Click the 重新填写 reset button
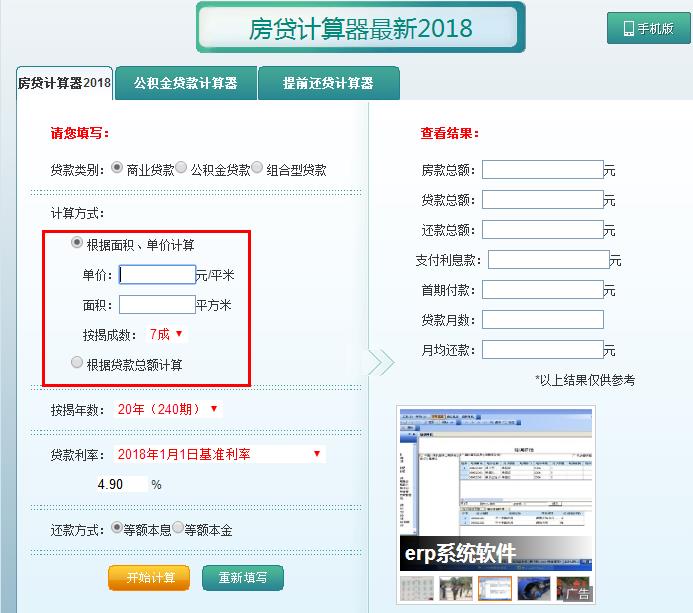The width and height of the screenshot is (693, 613). pos(243,578)
